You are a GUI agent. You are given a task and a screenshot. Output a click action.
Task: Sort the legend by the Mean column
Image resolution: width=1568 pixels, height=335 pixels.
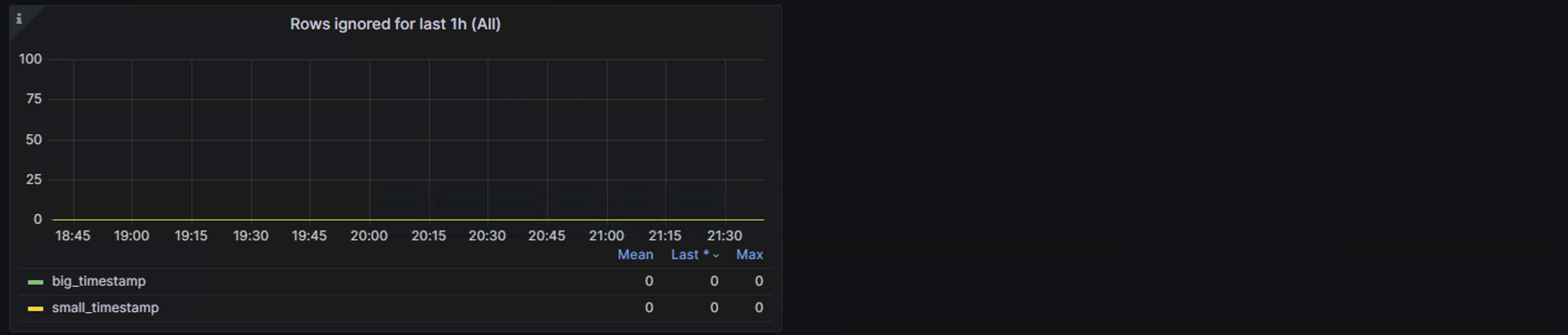tap(635, 255)
